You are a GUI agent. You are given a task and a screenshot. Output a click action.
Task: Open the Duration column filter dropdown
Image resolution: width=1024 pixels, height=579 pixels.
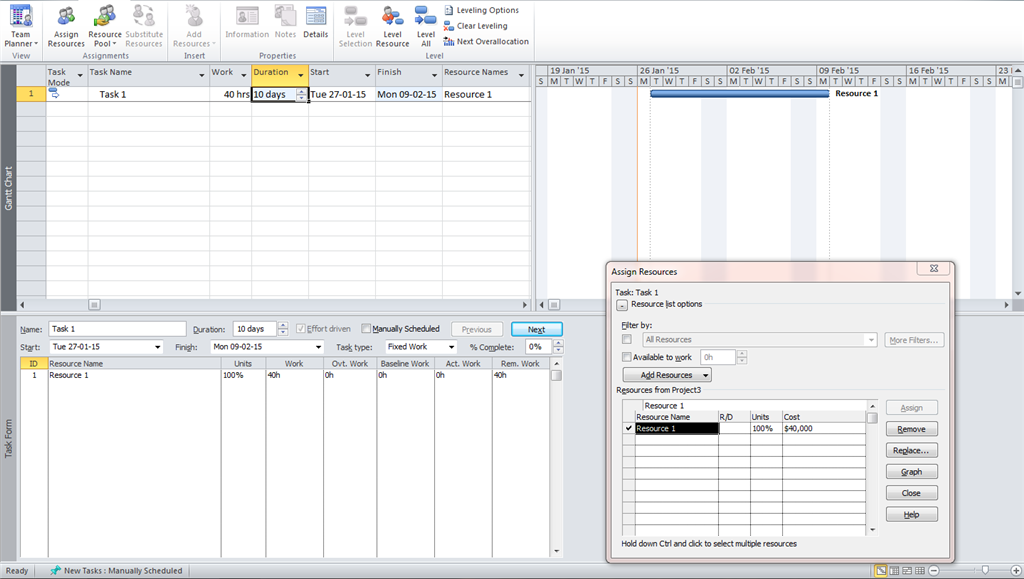(x=300, y=76)
